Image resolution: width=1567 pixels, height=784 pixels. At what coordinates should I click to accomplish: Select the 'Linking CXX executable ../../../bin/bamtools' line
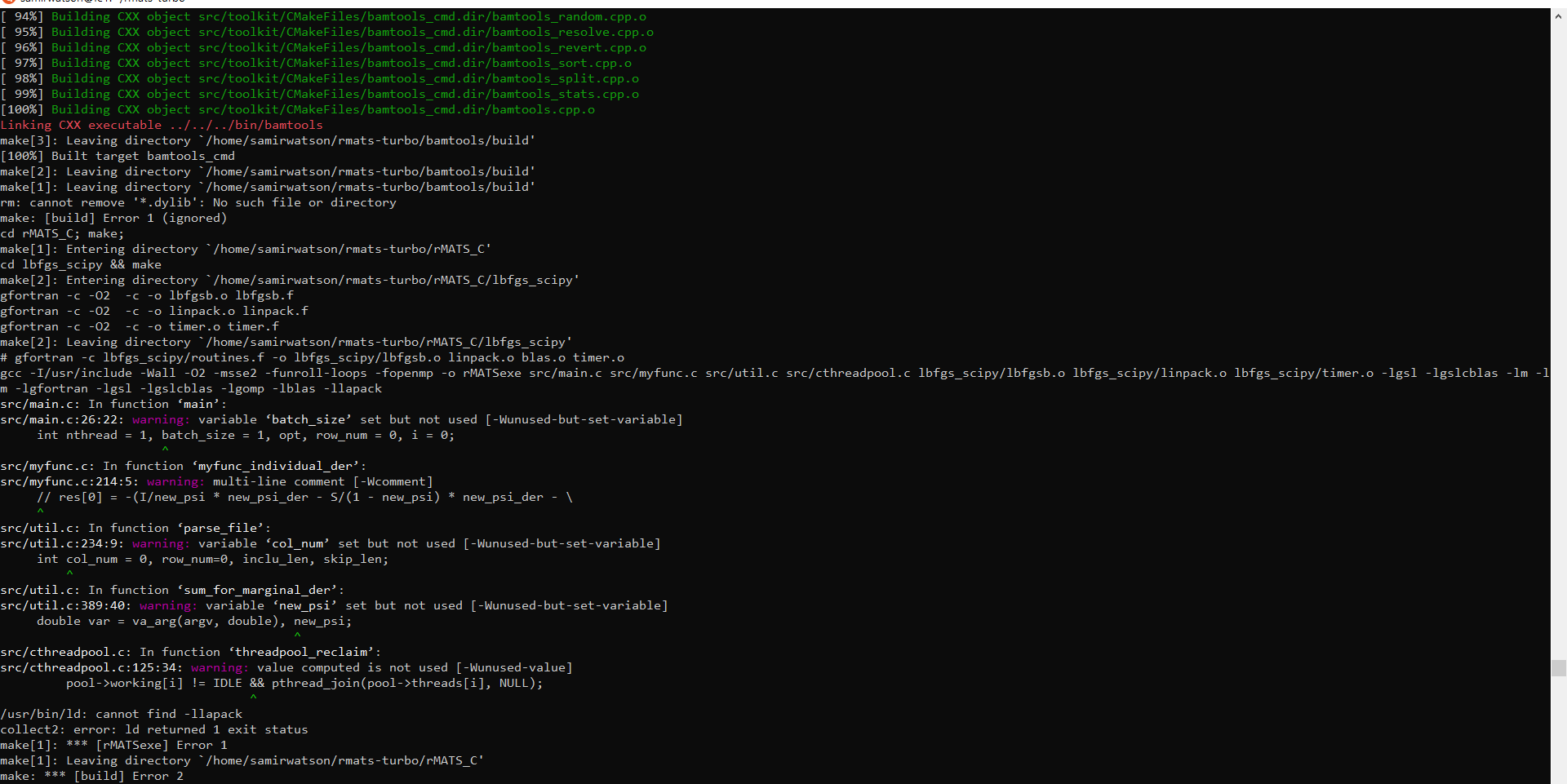[161, 125]
